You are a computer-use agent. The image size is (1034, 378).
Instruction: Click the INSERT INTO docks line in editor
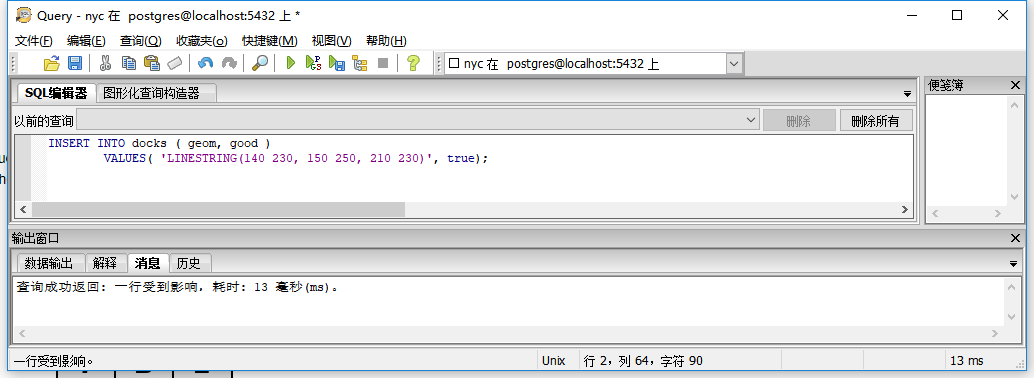(x=159, y=143)
